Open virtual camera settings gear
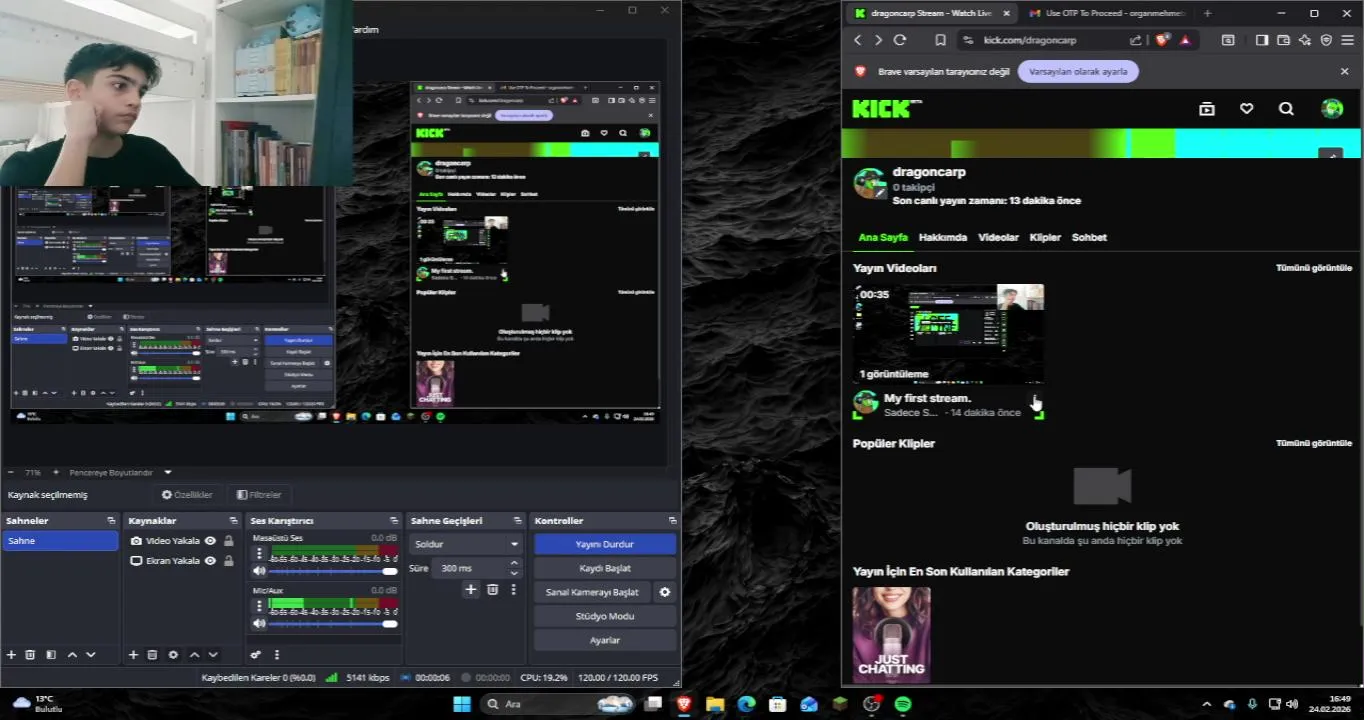Screen dimensions: 1364x720 point(664,592)
